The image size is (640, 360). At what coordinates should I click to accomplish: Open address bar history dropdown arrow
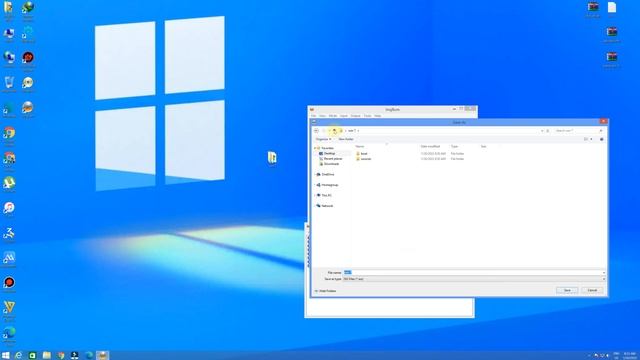[x=542, y=131]
